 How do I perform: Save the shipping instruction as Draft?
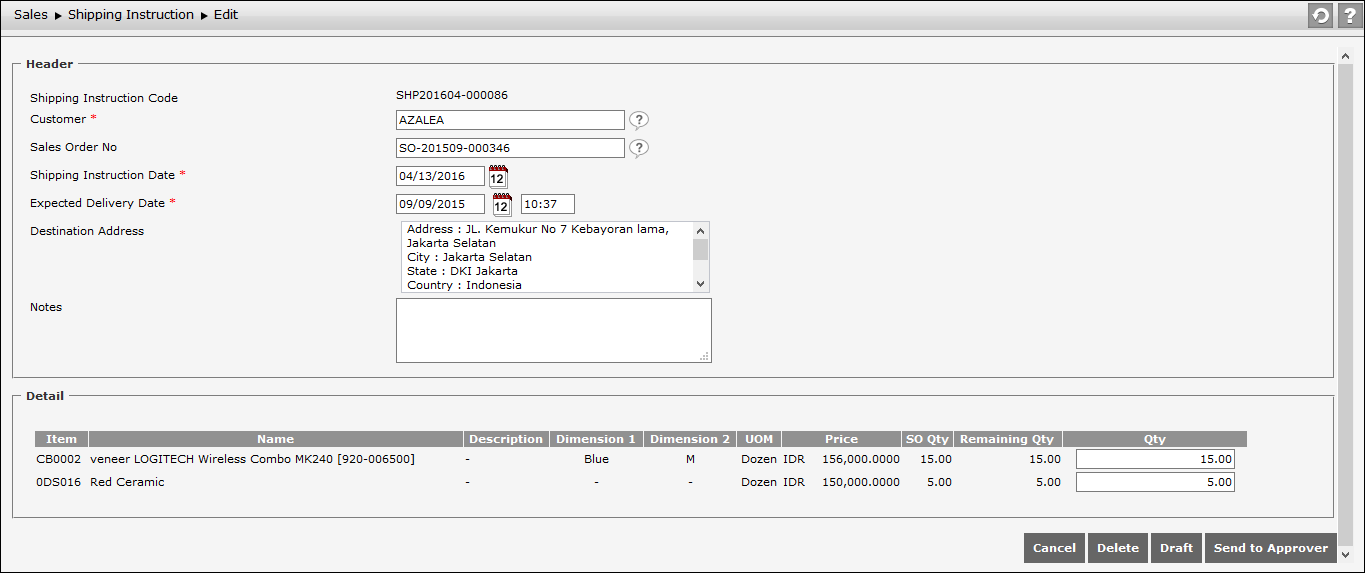(x=1176, y=548)
